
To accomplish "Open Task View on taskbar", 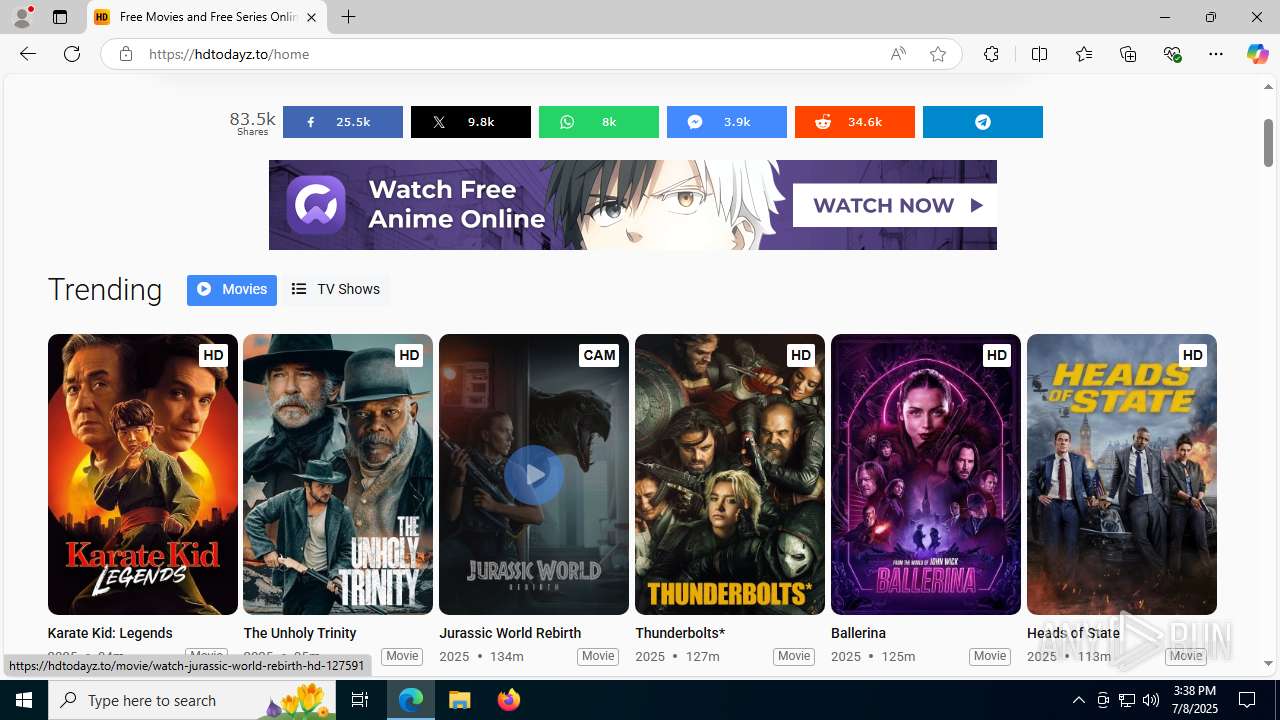I will pyautogui.click(x=360, y=700).
